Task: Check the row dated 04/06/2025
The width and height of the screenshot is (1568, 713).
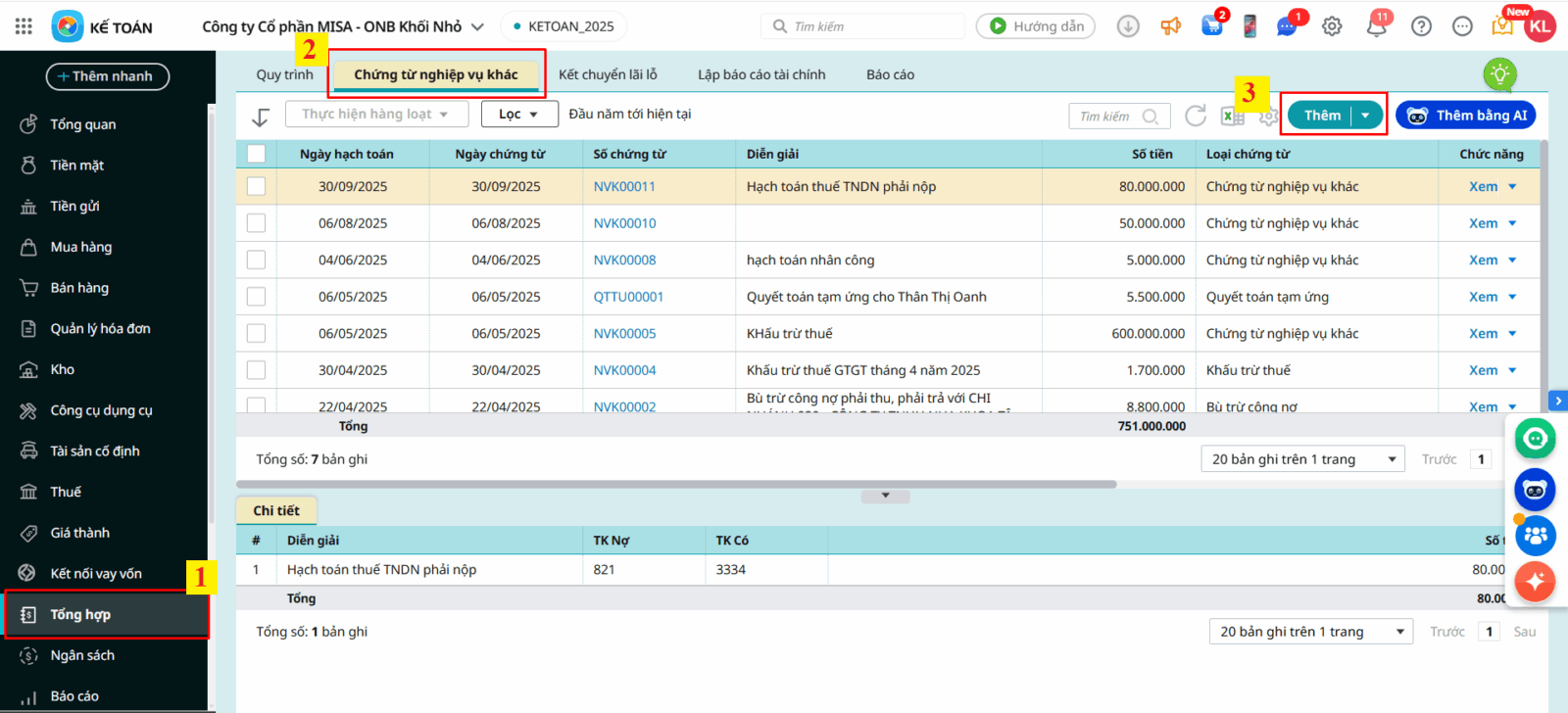Action: click(257, 260)
